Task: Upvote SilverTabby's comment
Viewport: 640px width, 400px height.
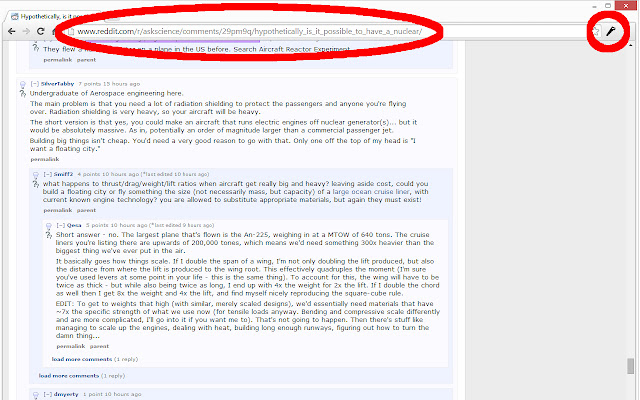Action: point(23,84)
